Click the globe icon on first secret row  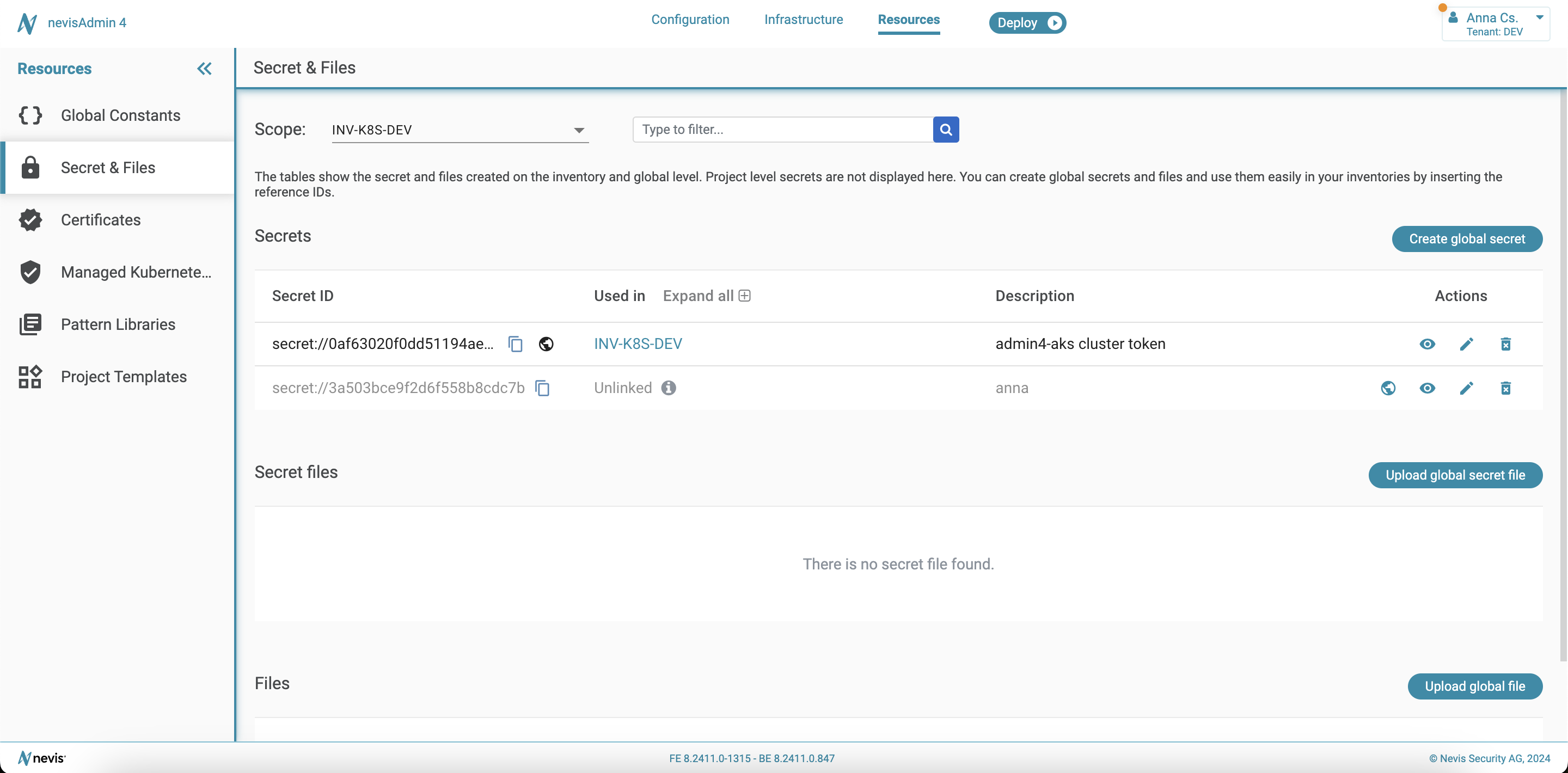(x=546, y=343)
